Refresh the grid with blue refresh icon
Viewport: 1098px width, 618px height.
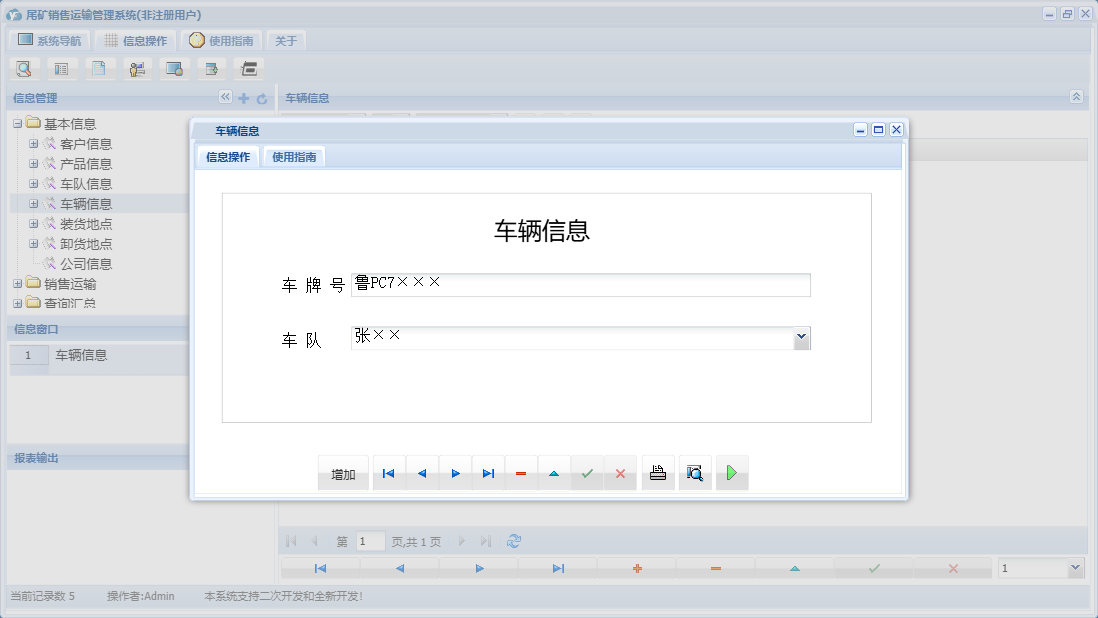(513, 540)
